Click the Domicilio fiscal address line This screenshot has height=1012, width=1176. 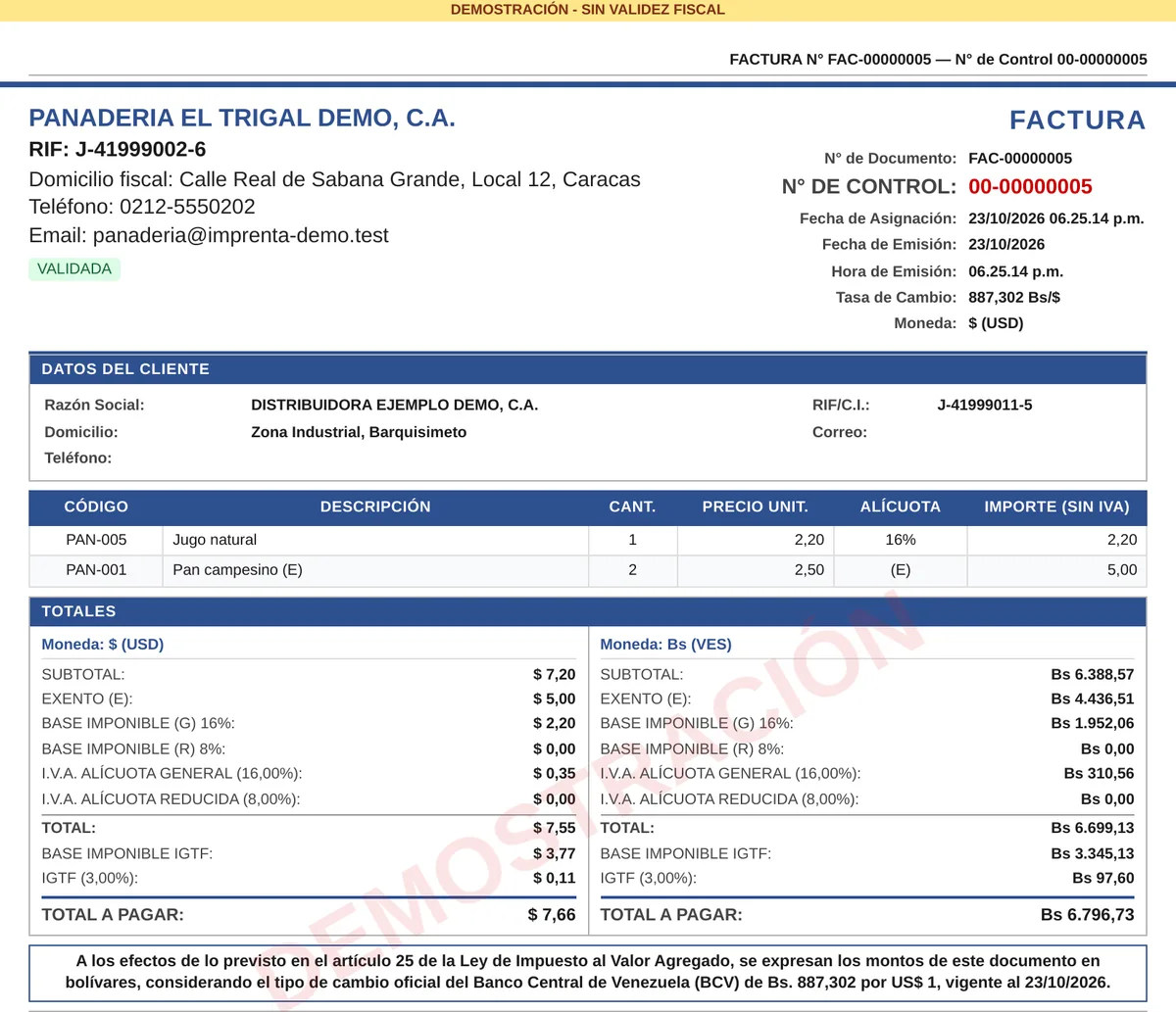pyautogui.click(x=335, y=179)
